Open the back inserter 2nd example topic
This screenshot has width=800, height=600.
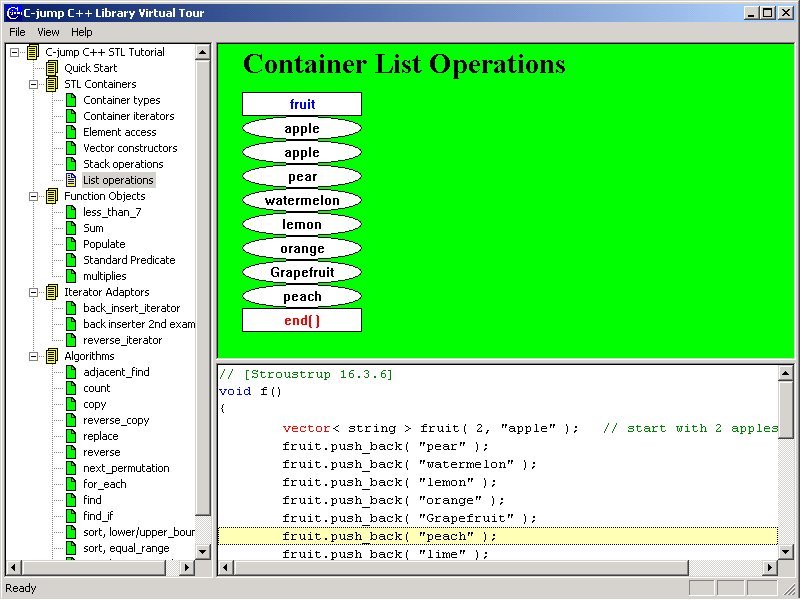[x=139, y=324]
